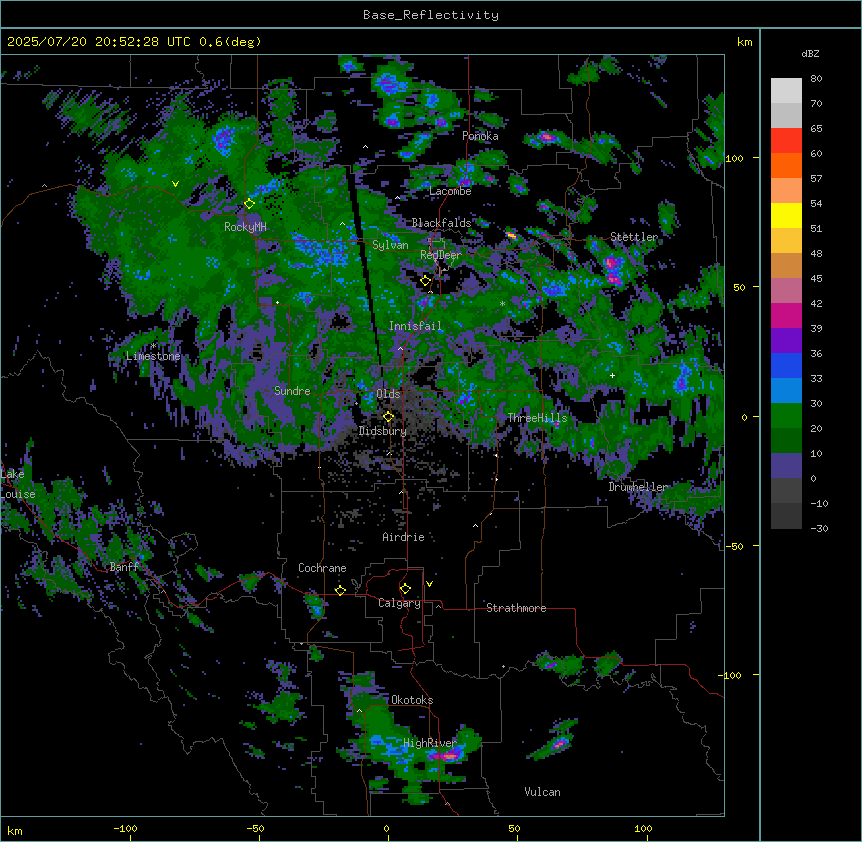862x842 pixels.
Task: Click the RedDeer city label
Action: point(441,255)
